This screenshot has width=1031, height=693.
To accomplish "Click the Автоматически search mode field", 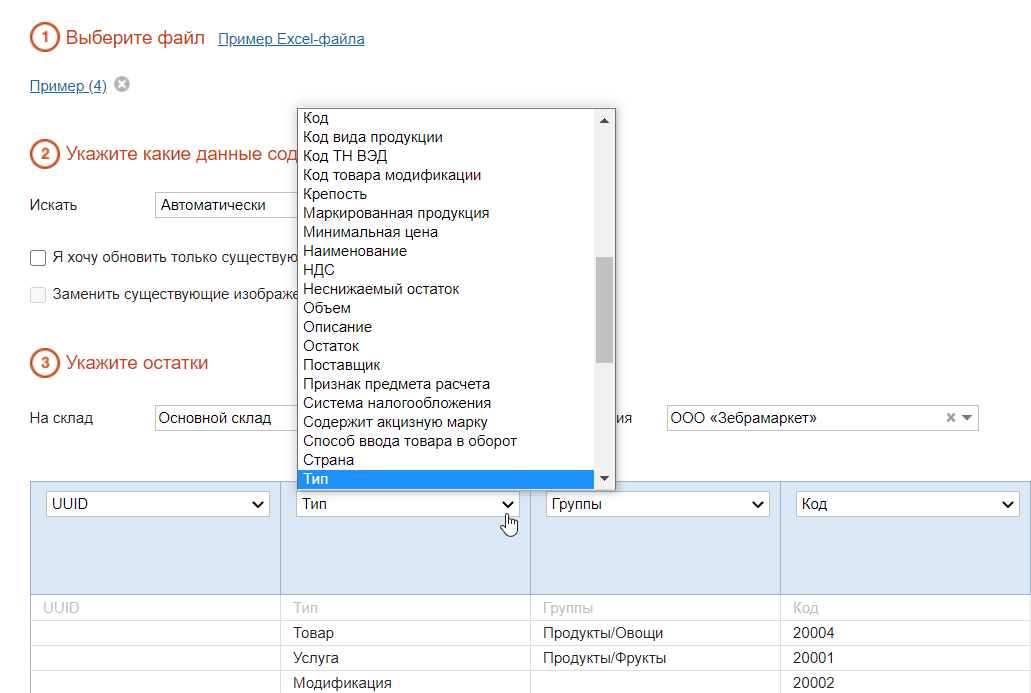I will pos(225,205).
